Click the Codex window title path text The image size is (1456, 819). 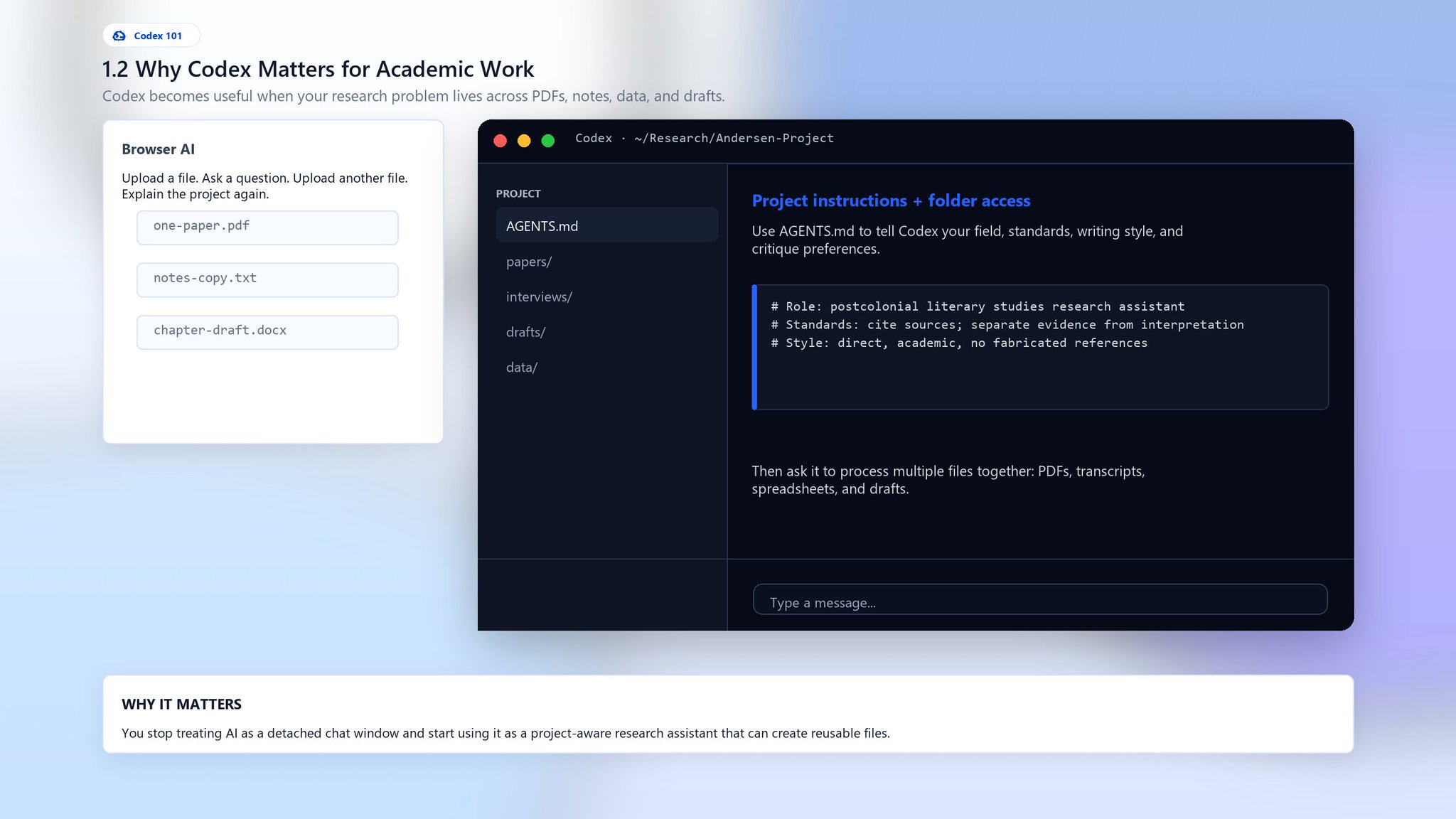tap(705, 138)
